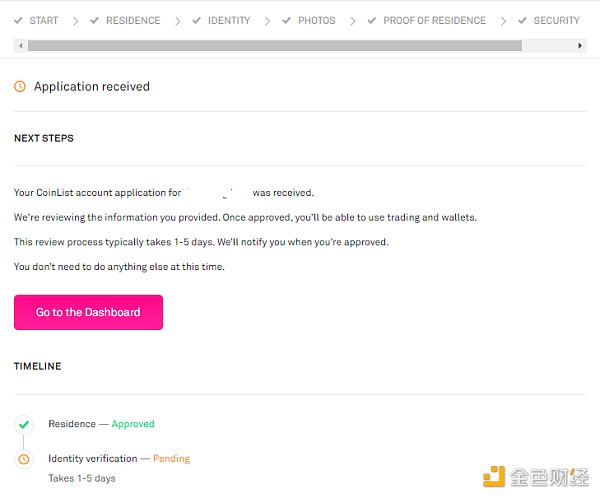The height and width of the screenshot is (498, 600).
Task: Click the checkmark icon before SECURITY
Action: point(522,20)
